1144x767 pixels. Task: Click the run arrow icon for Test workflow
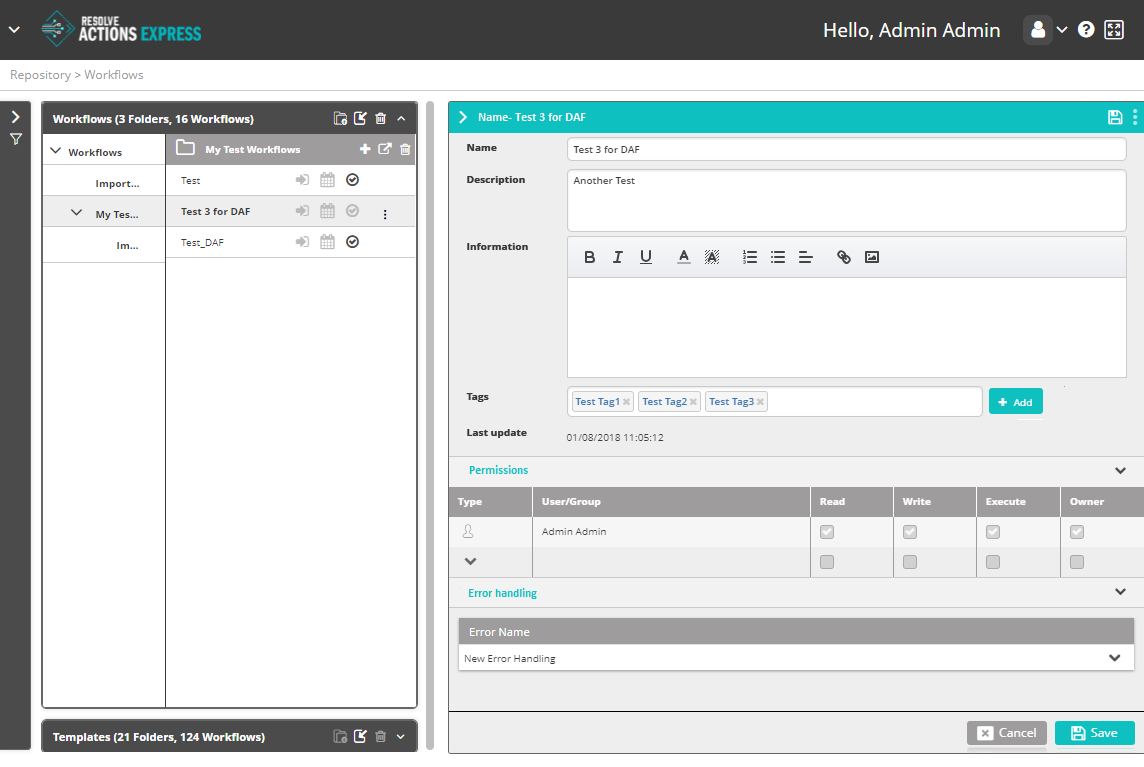(302, 180)
